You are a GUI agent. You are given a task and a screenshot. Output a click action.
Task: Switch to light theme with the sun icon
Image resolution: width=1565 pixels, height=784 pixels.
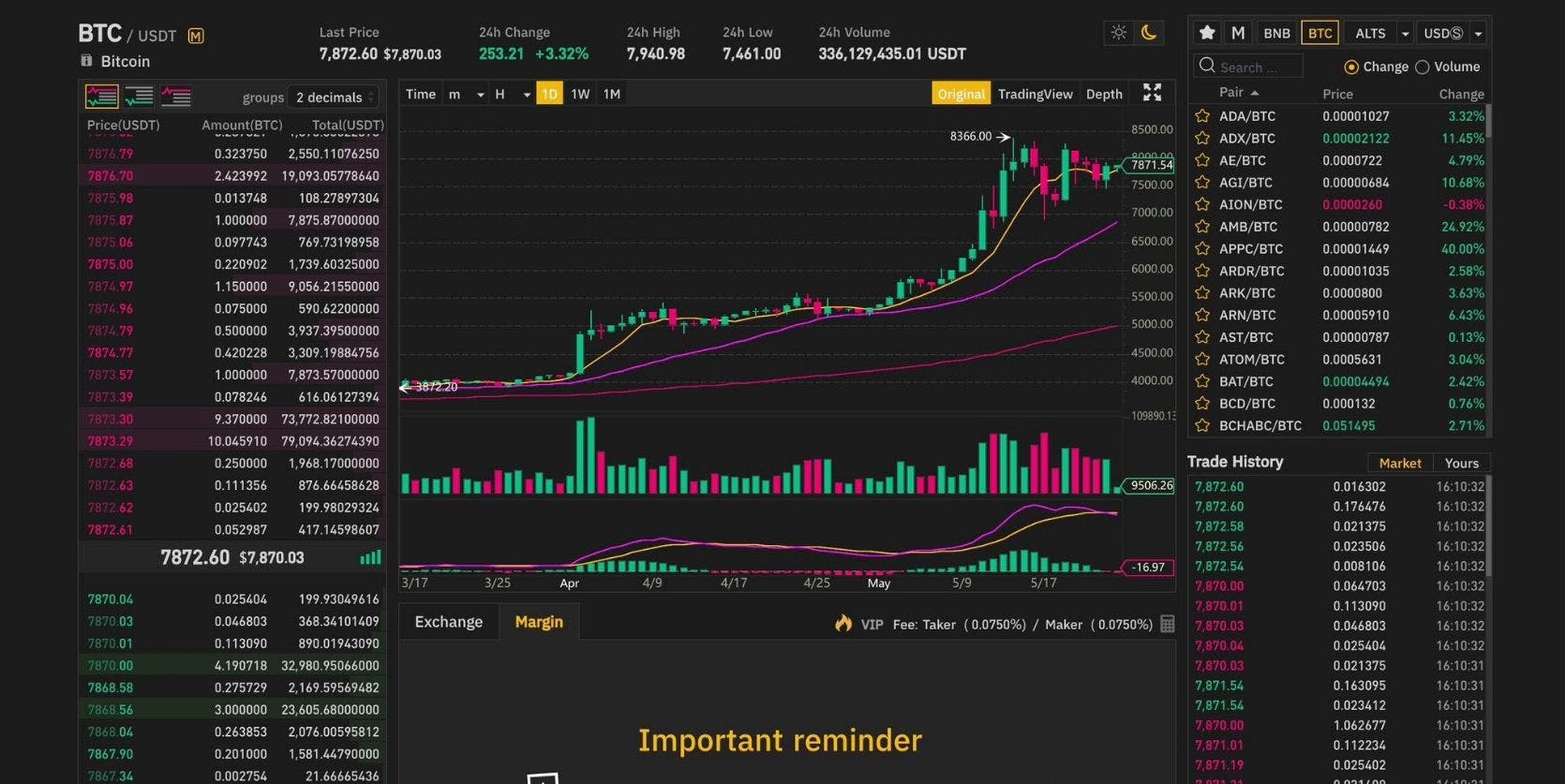tap(1118, 32)
